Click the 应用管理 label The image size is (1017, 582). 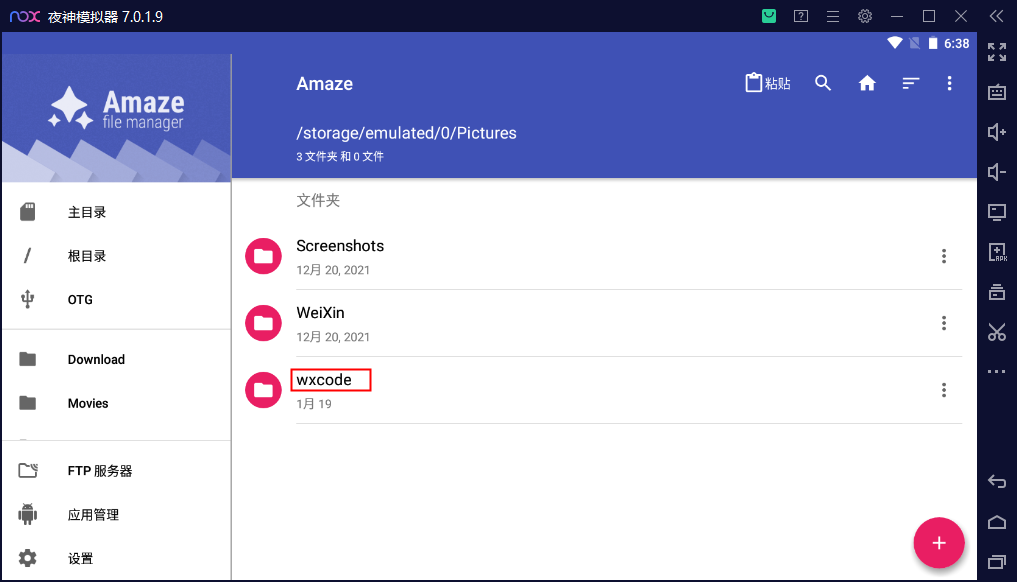pos(93,515)
